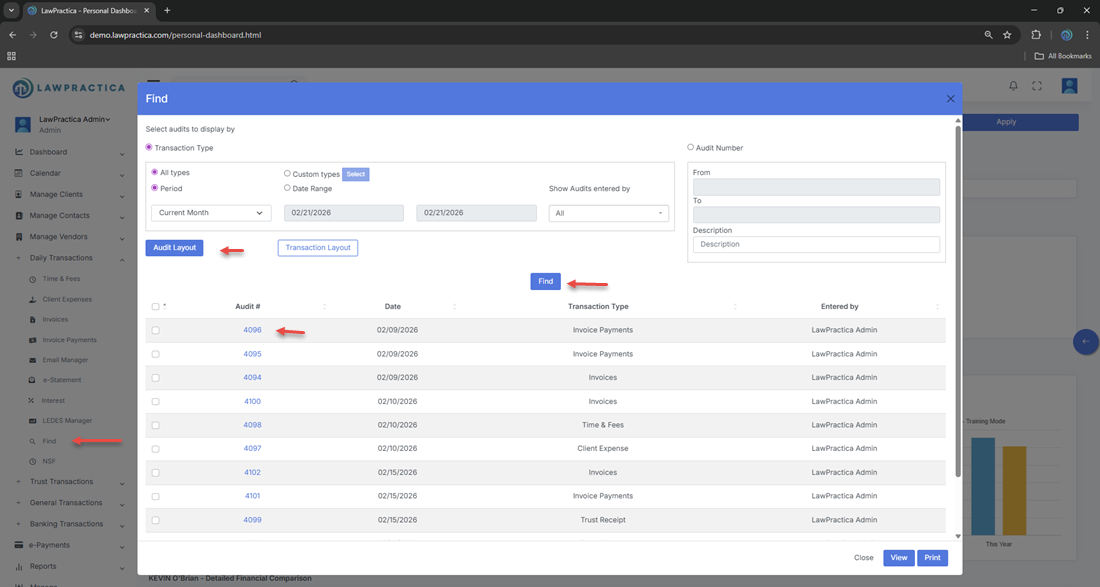1100x587 pixels.
Task: Select the Audit Number radio button
Action: point(691,148)
